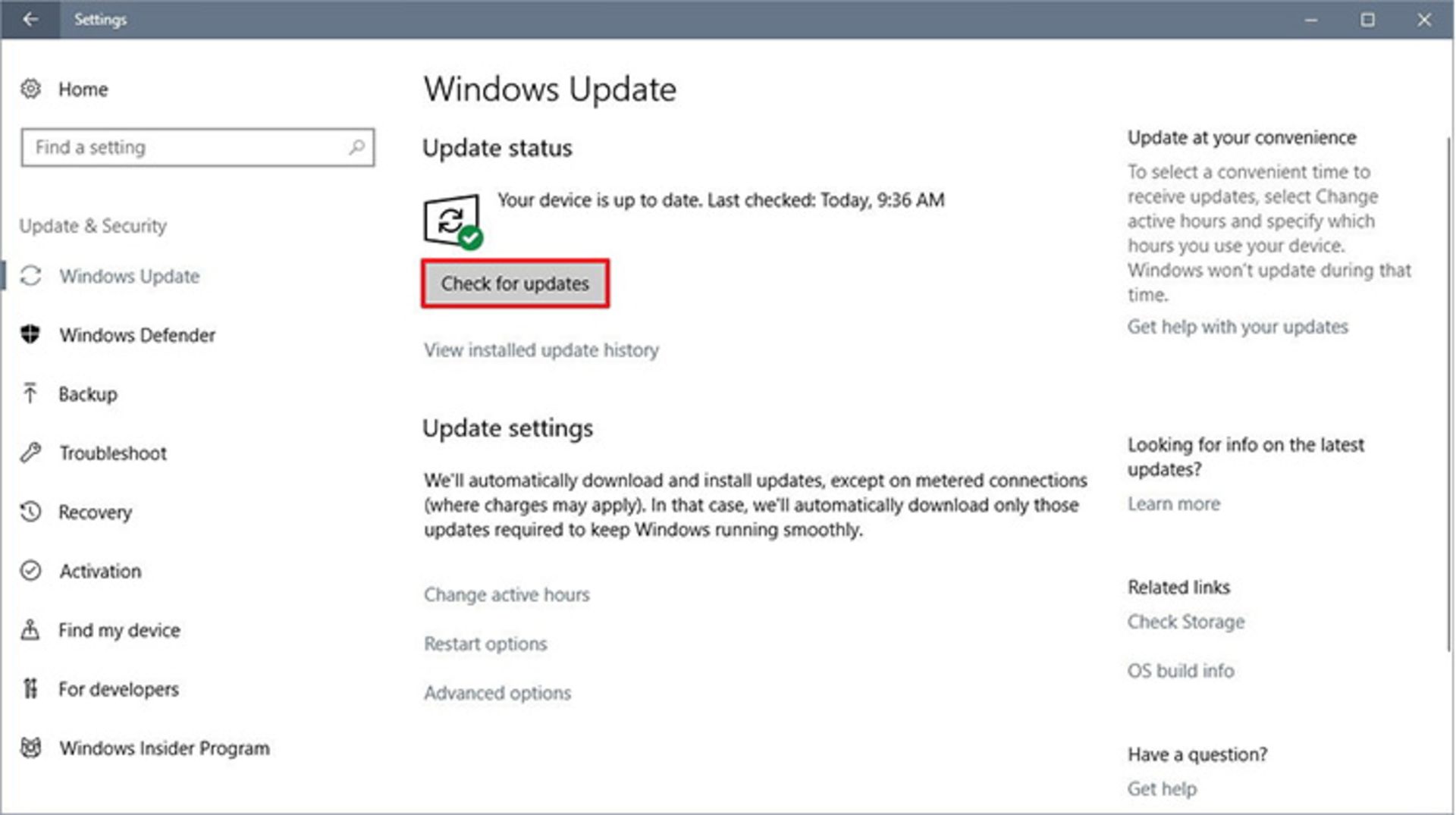1456x815 pixels.
Task: Focus the Find a setting search box
Action: [198, 147]
